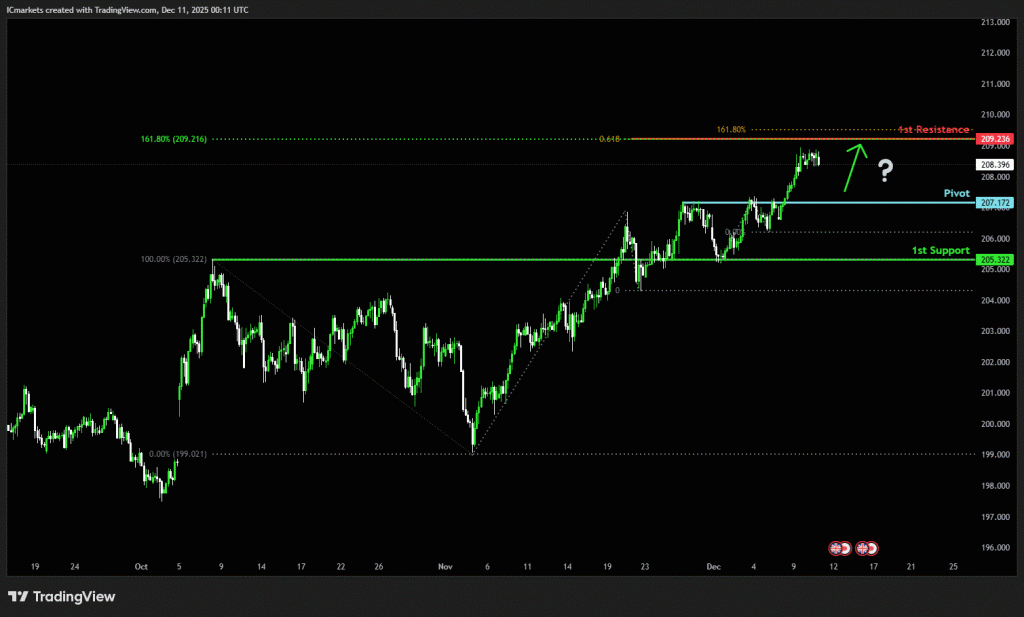Click the second UK flag event icon
This screenshot has width=1024, height=617.
click(x=861, y=548)
